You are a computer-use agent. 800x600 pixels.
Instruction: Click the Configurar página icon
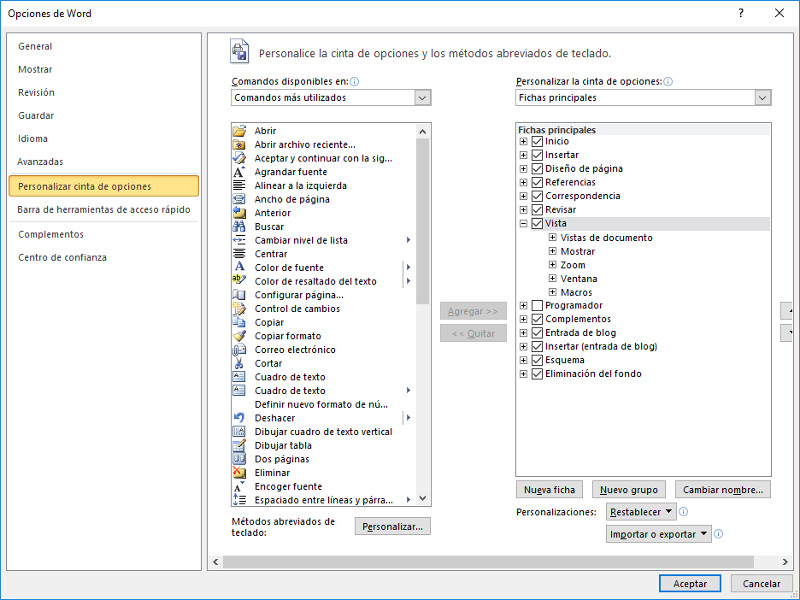239,295
